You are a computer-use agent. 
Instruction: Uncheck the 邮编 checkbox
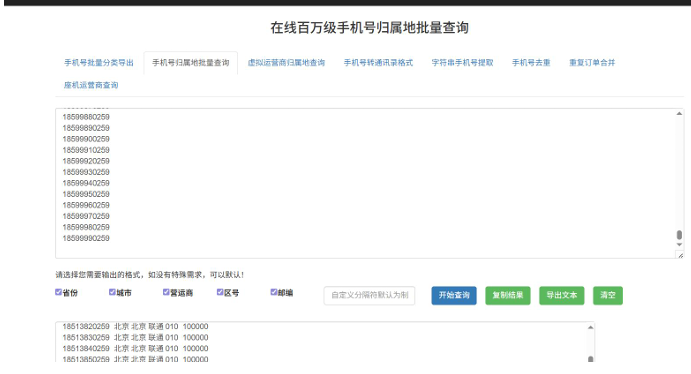coord(274,292)
